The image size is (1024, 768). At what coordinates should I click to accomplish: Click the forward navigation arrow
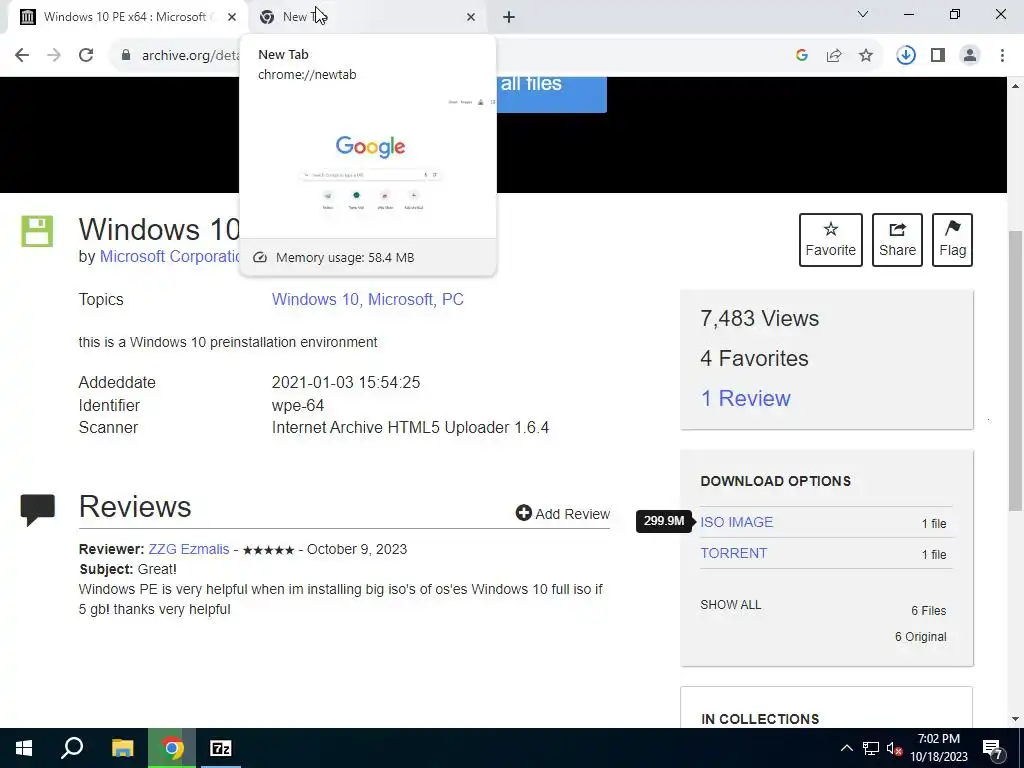pos(54,55)
